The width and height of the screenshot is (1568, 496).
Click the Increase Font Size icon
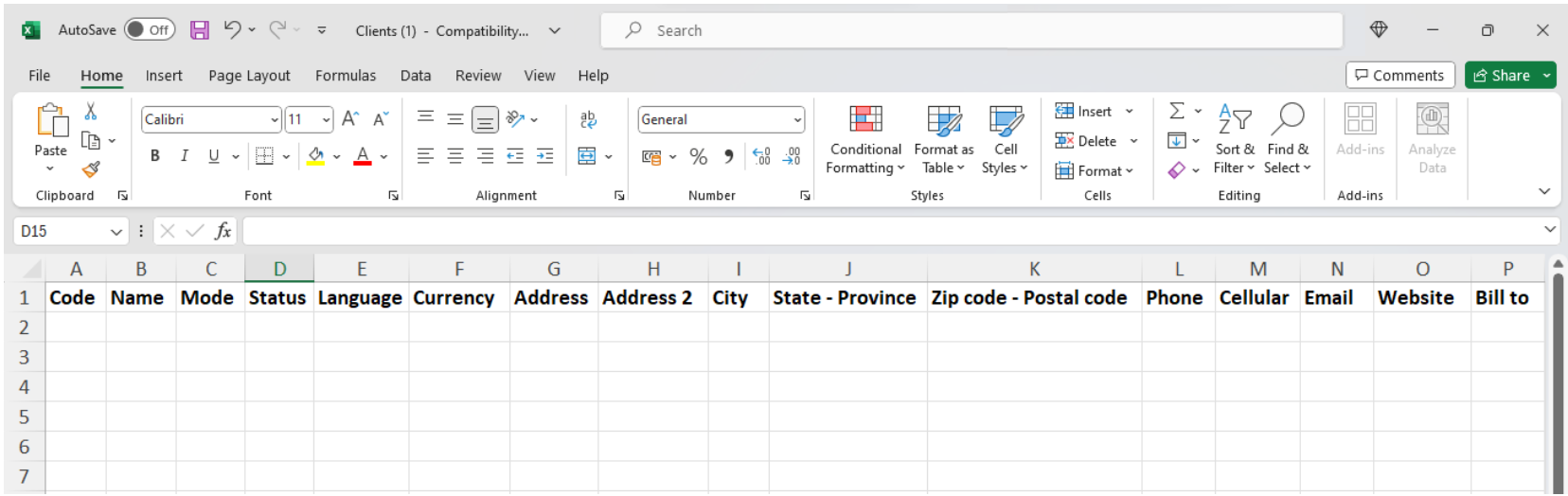349,119
